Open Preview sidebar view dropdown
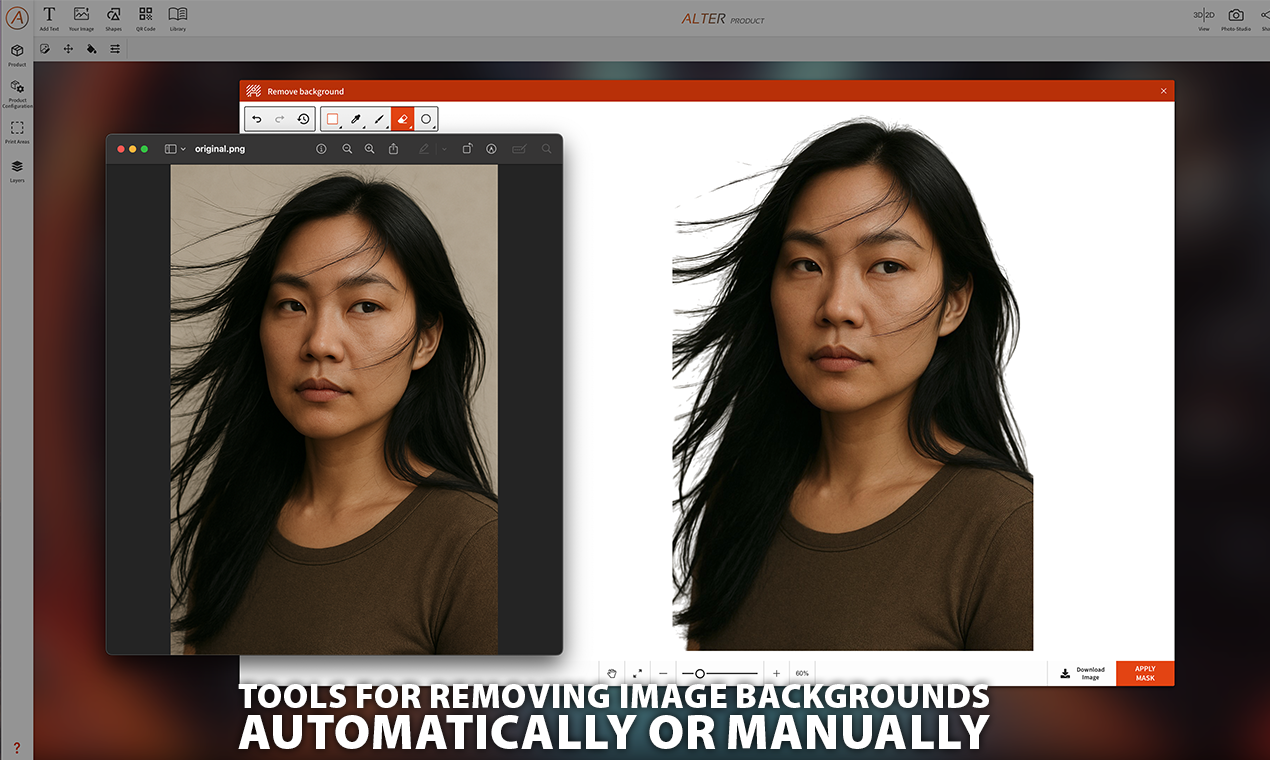The height and width of the screenshot is (760, 1270). [x=175, y=149]
